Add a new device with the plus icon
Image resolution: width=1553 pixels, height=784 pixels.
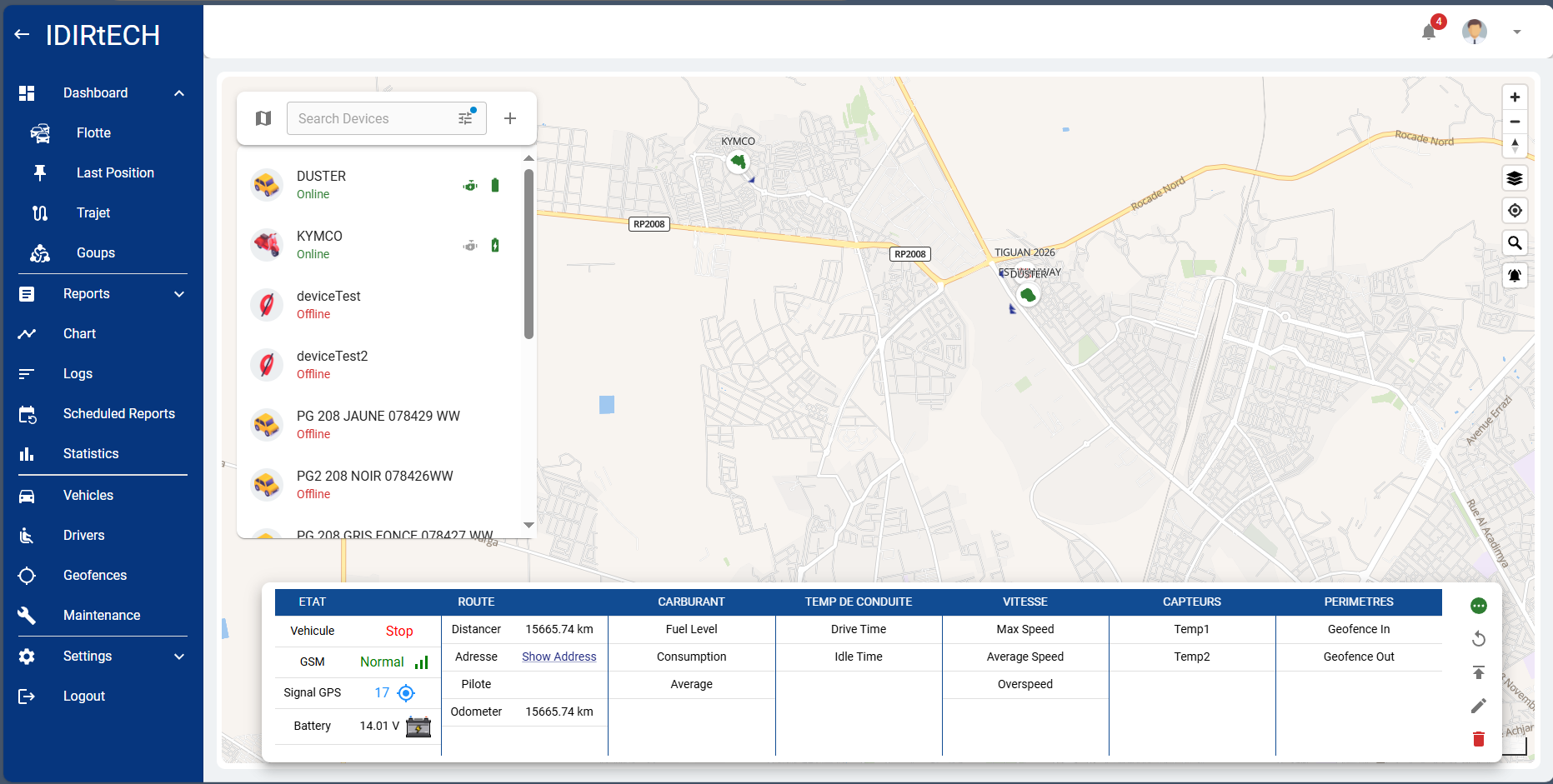click(x=509, y=117)
